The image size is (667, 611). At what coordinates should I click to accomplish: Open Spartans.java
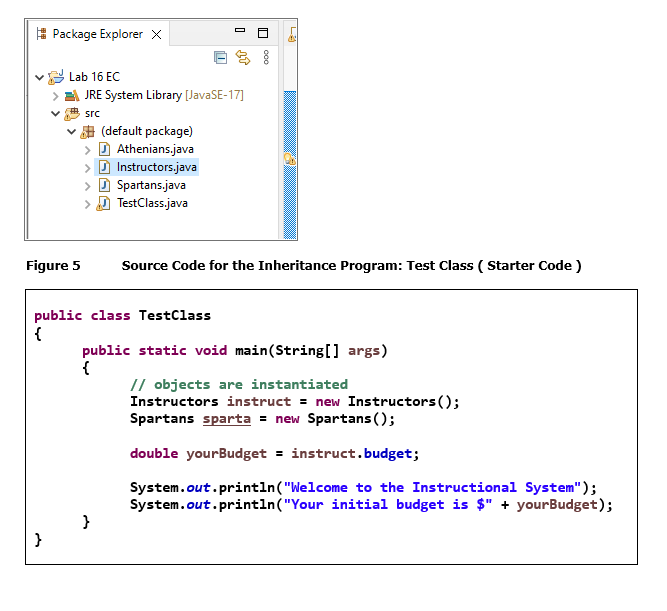pos(151,185)
